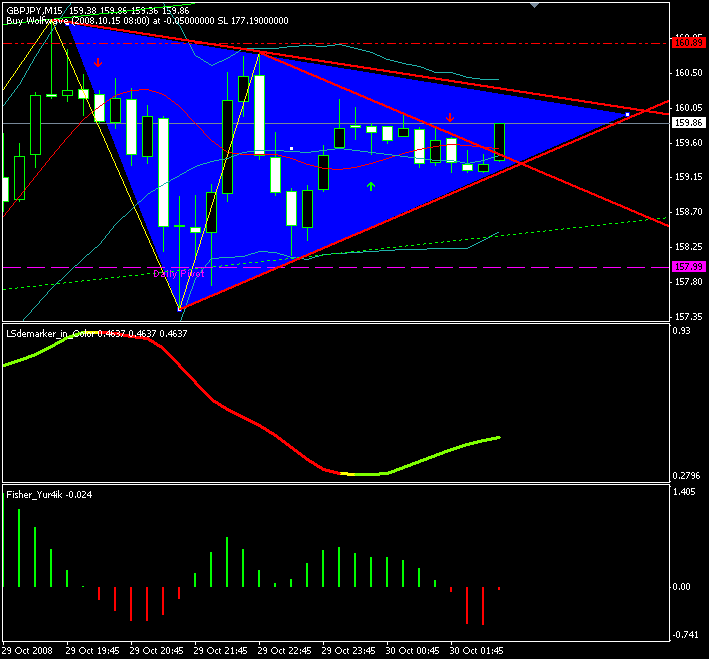Click the tallest green Fisher histogram bar
Viewport: 709px width, 659px height.
click(x=18, y=547)
